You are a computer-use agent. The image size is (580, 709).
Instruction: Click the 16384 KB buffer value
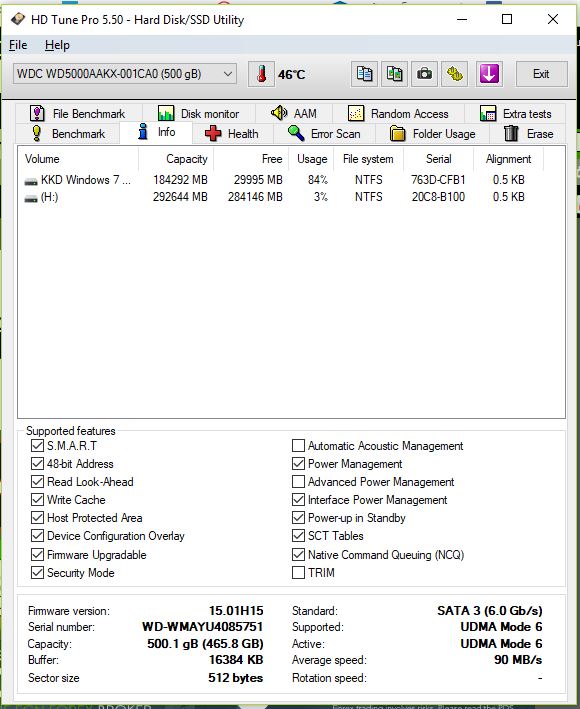(x=236, y=660)
